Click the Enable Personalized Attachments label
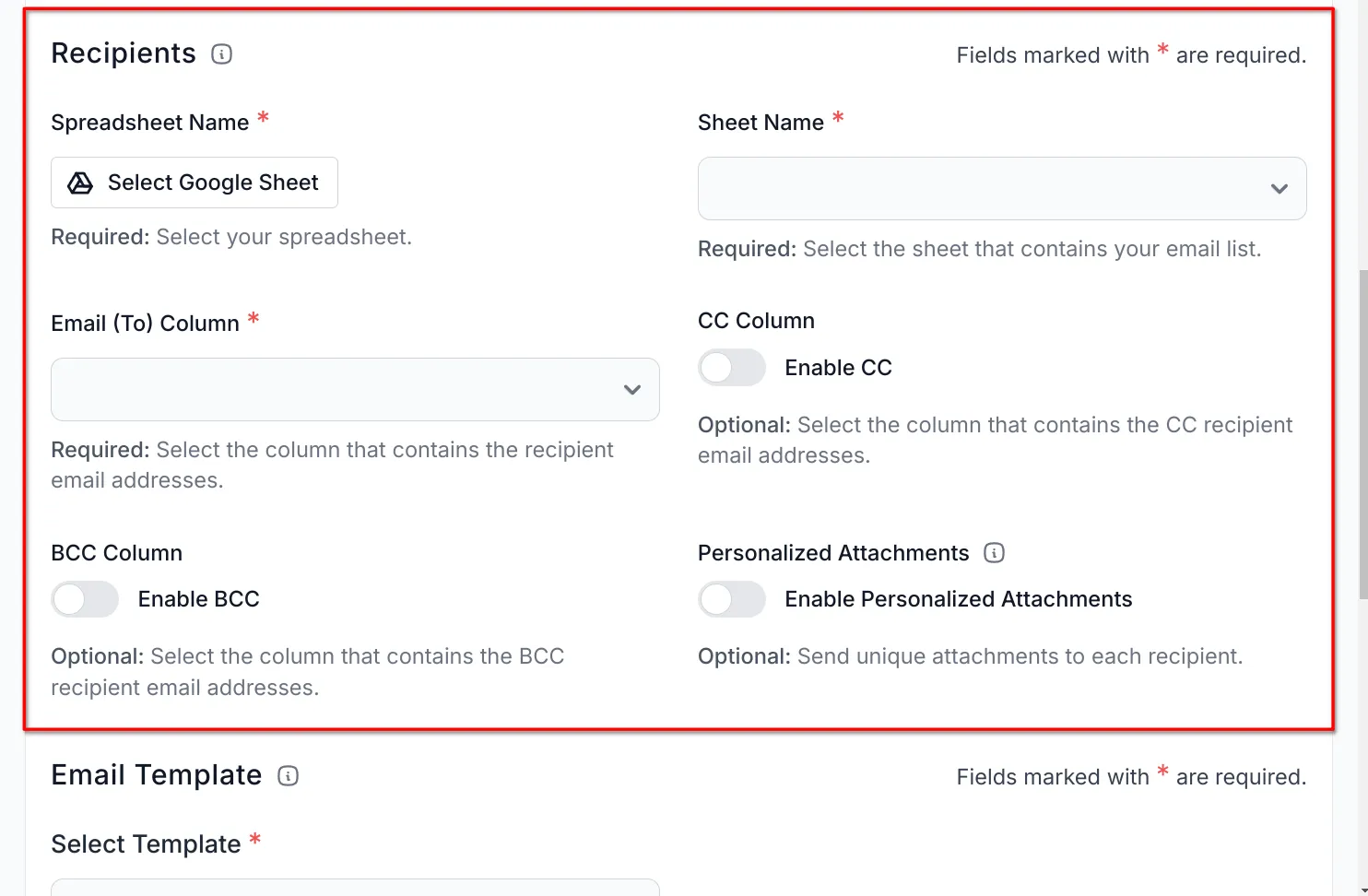The image size is (1368, 896). (958, 599)
